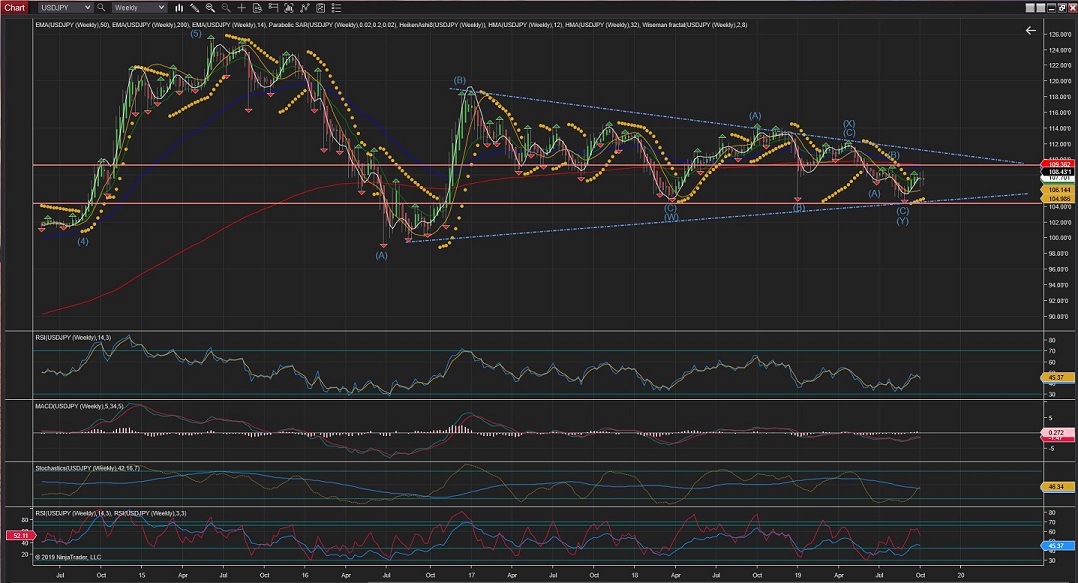The height and width of the screenshot is (583, 1078).
Task: Open the Weekly interval dropdown
Action: click(x=139, y=8)
